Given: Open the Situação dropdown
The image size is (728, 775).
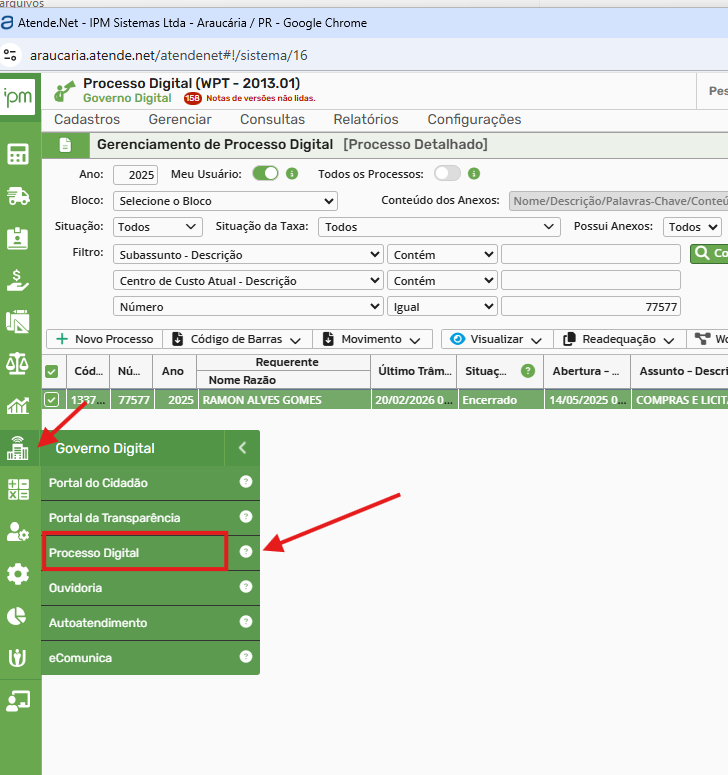Looking at the screenshot, I should (x=158, y=227).
